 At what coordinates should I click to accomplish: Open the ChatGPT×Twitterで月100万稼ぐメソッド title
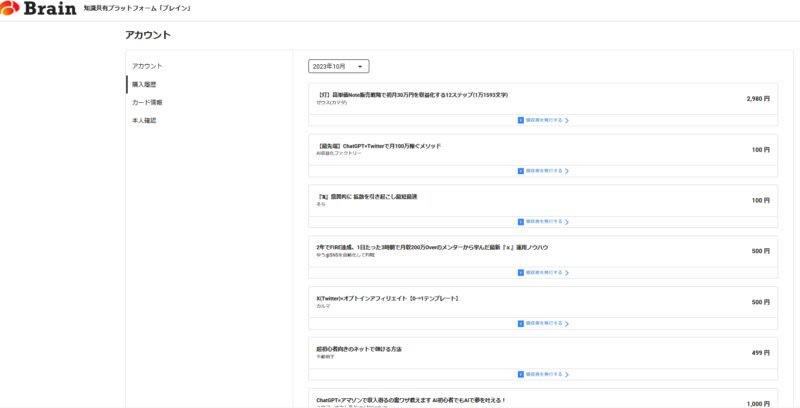tap(379, 146)
